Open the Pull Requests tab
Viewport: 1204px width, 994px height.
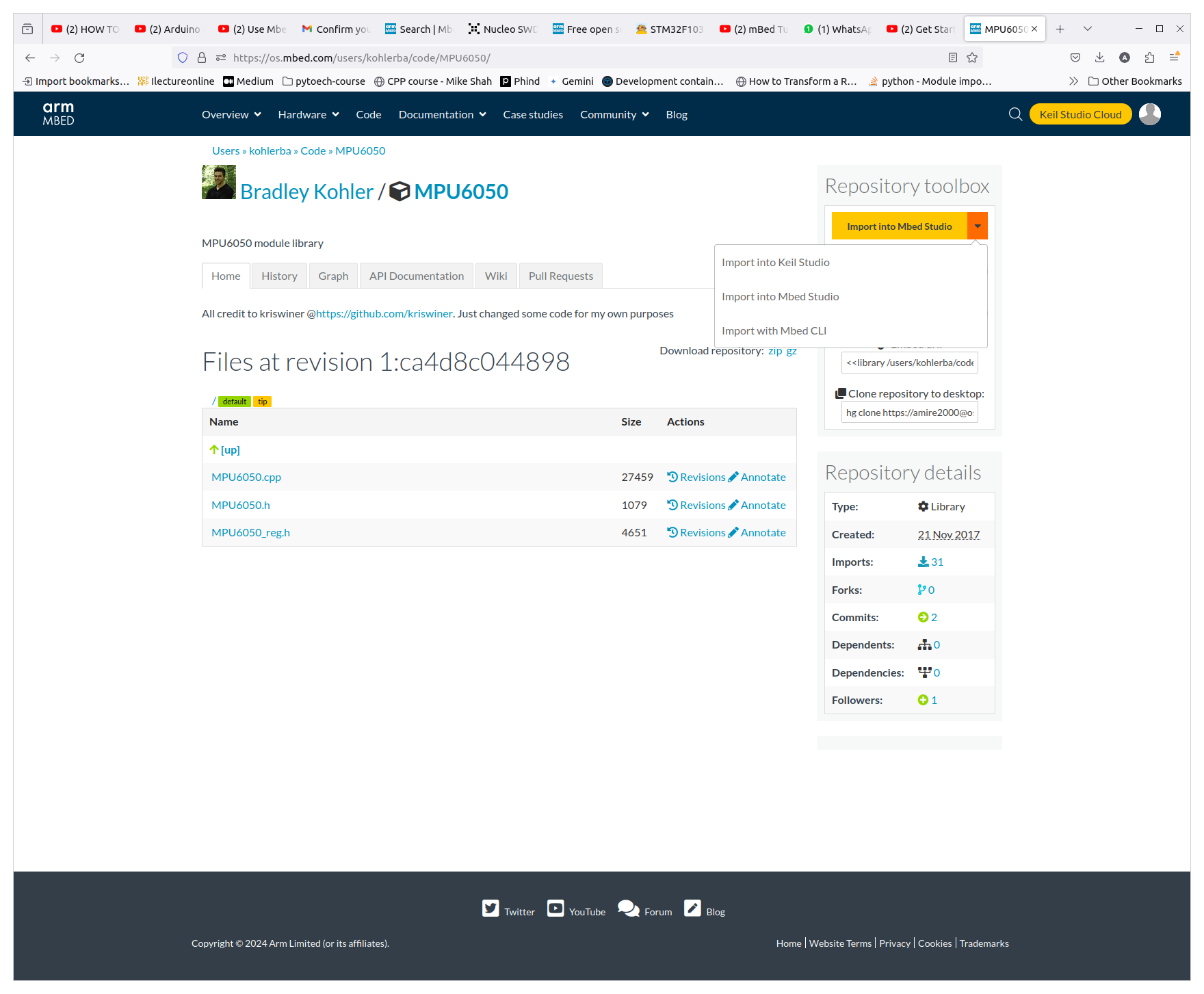(x=561, y=276)
